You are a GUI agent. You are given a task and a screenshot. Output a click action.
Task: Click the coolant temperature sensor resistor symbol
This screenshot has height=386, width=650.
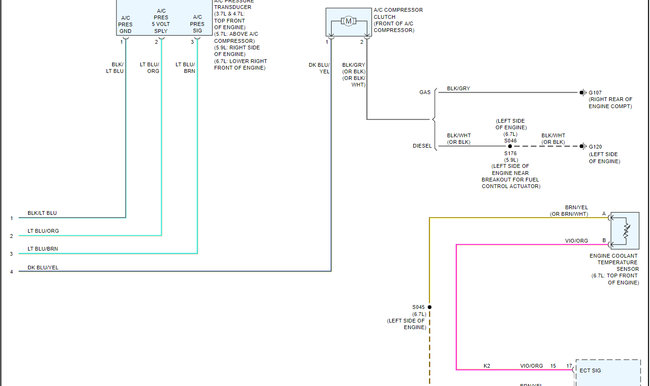point(626,231)
